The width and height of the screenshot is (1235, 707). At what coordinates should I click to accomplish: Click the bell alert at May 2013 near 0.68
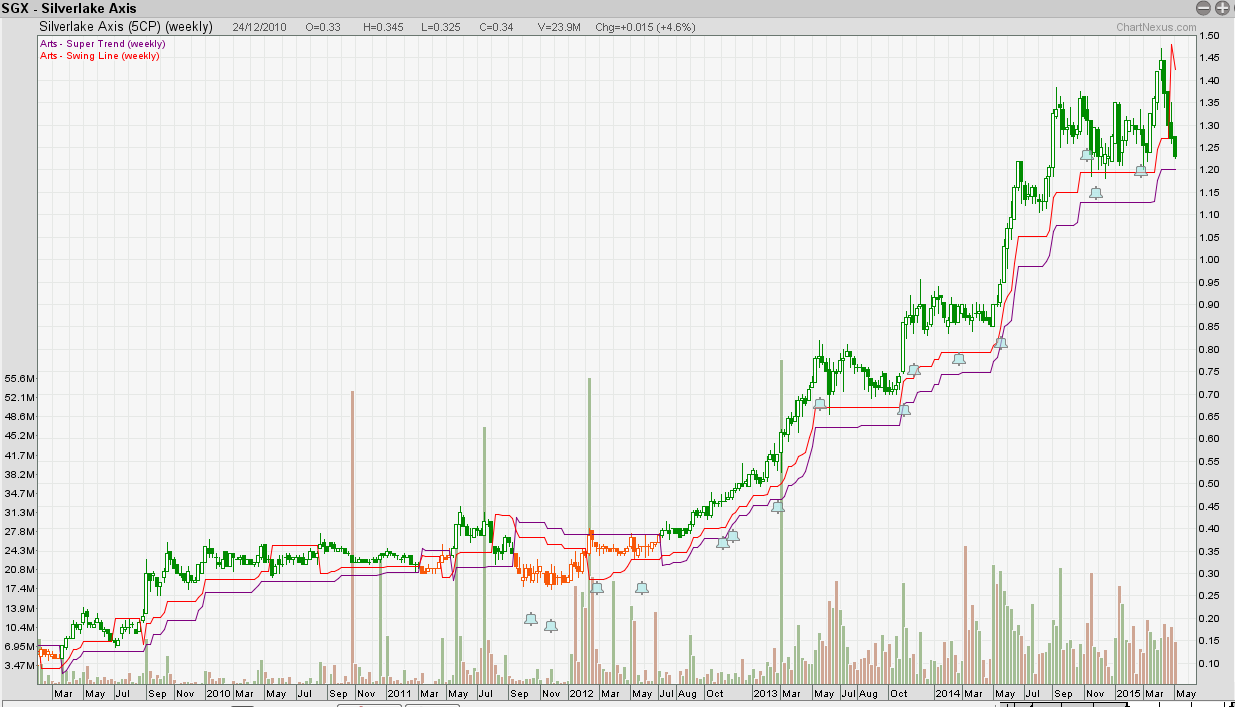pyautogui.click(x=820, y=404)
